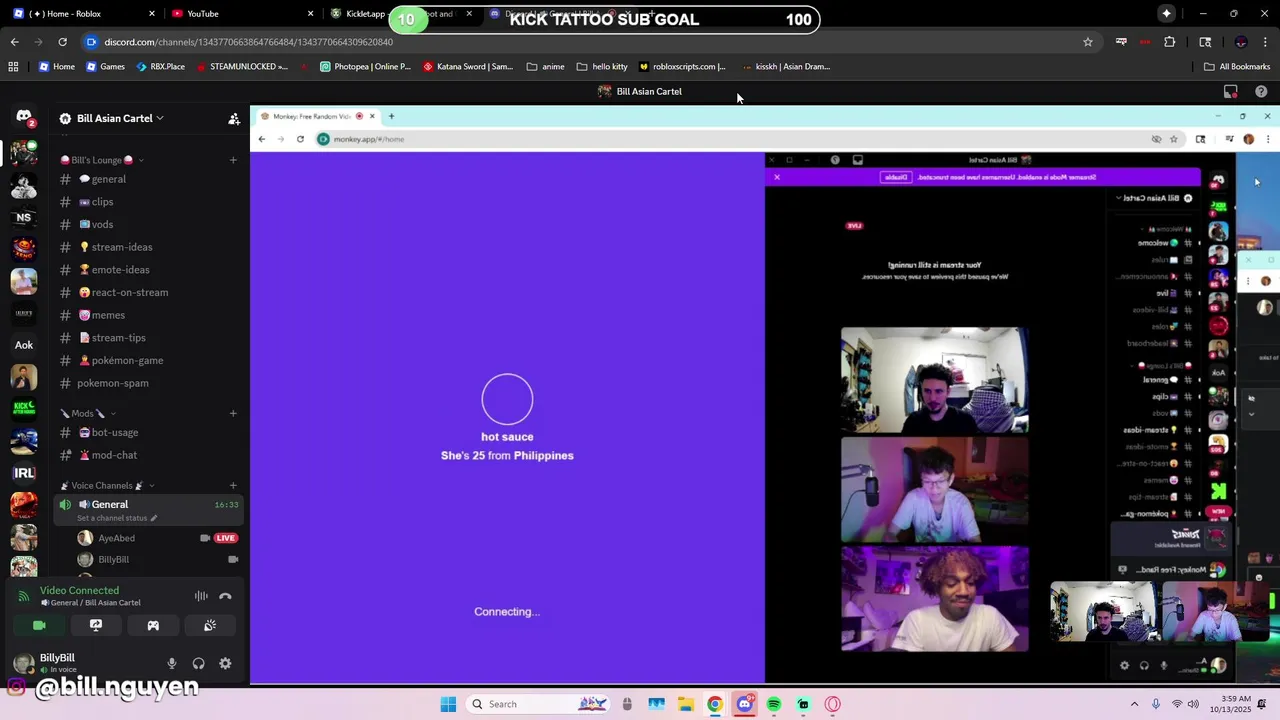Viewport: 1280px width, 720px height.
Task: Toggle the Discord camera button
Action: 39,625
